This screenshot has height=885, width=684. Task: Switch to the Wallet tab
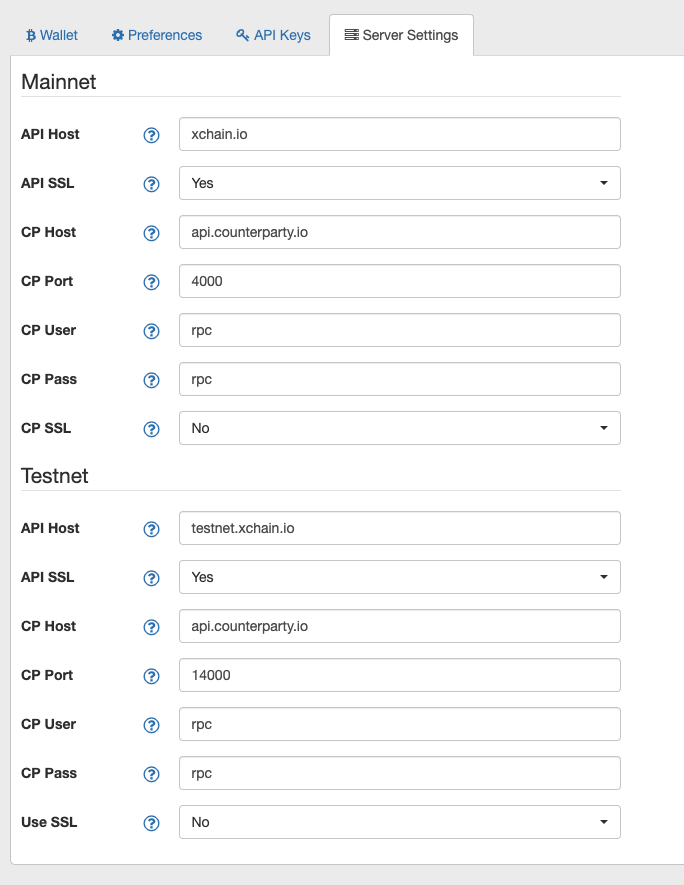(x=52, y=35)
